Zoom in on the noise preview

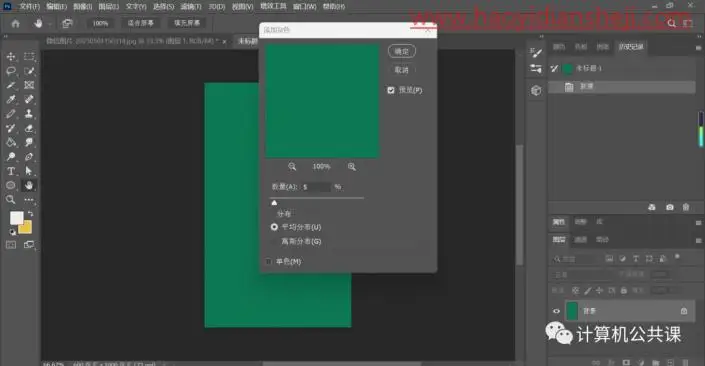click(x=352, y=167)
